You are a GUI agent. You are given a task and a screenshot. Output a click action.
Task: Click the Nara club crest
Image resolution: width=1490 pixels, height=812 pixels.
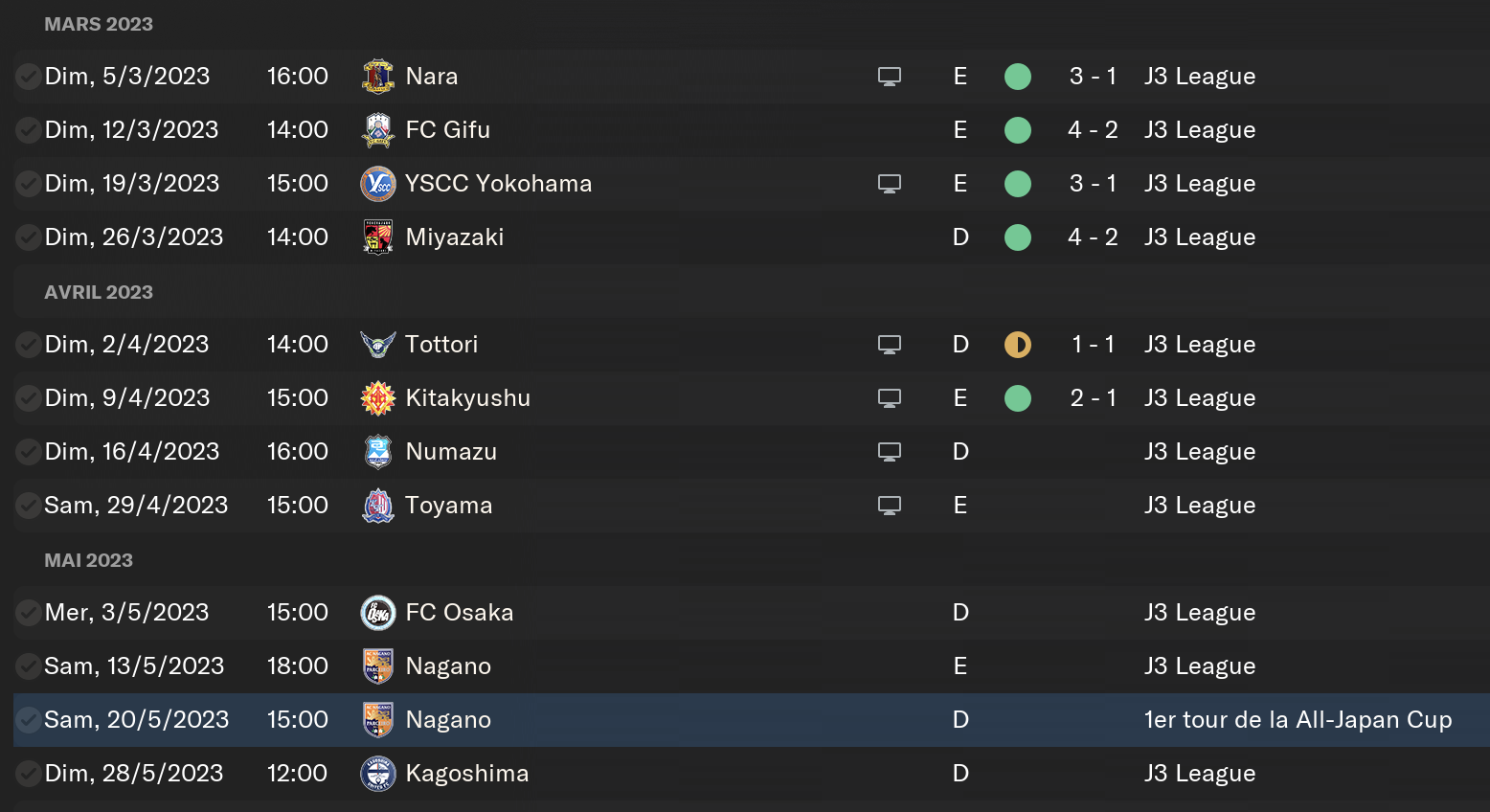(378, 77)
